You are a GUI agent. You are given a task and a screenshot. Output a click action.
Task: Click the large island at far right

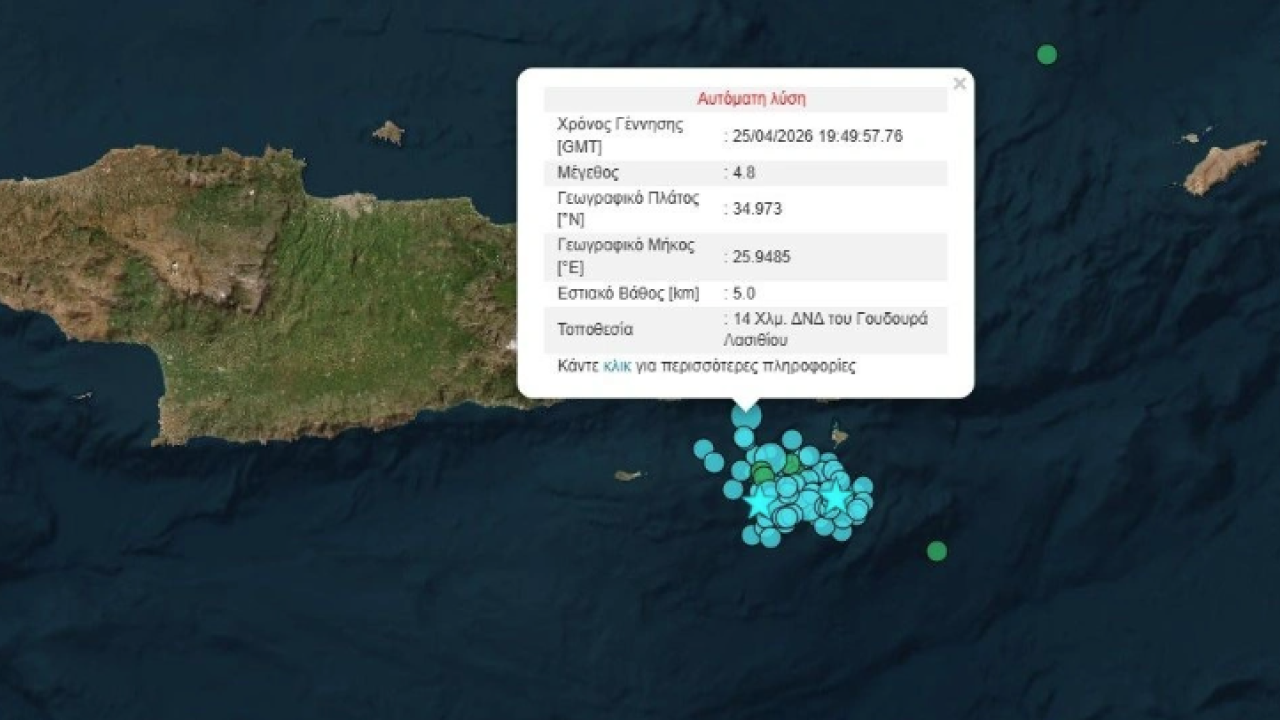coord(1223,165)
